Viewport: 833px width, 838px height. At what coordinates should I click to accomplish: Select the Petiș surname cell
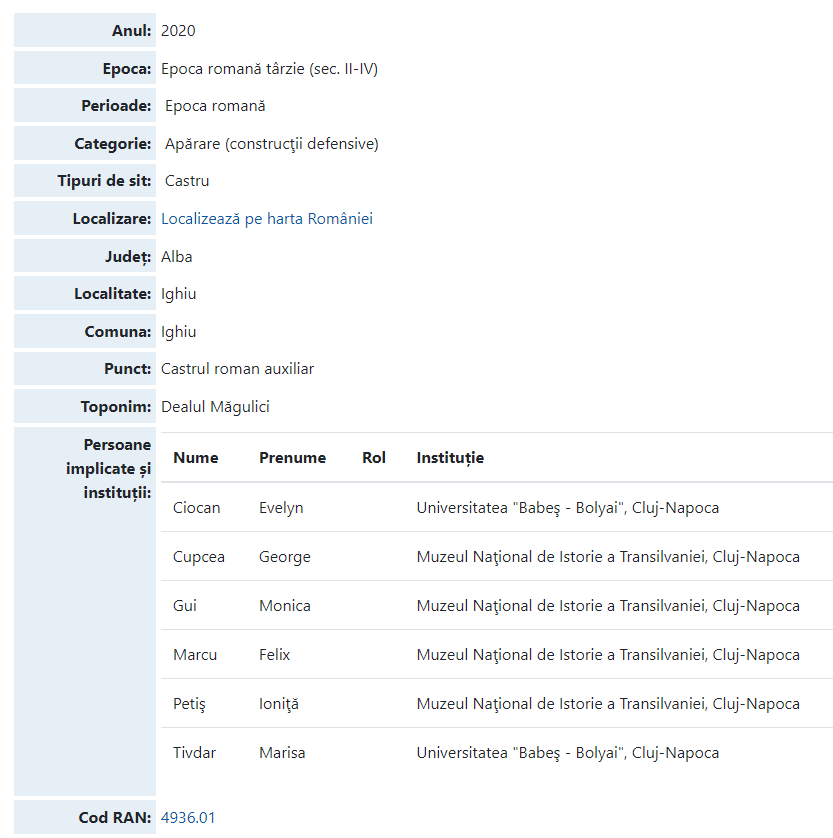pos(189,704)
